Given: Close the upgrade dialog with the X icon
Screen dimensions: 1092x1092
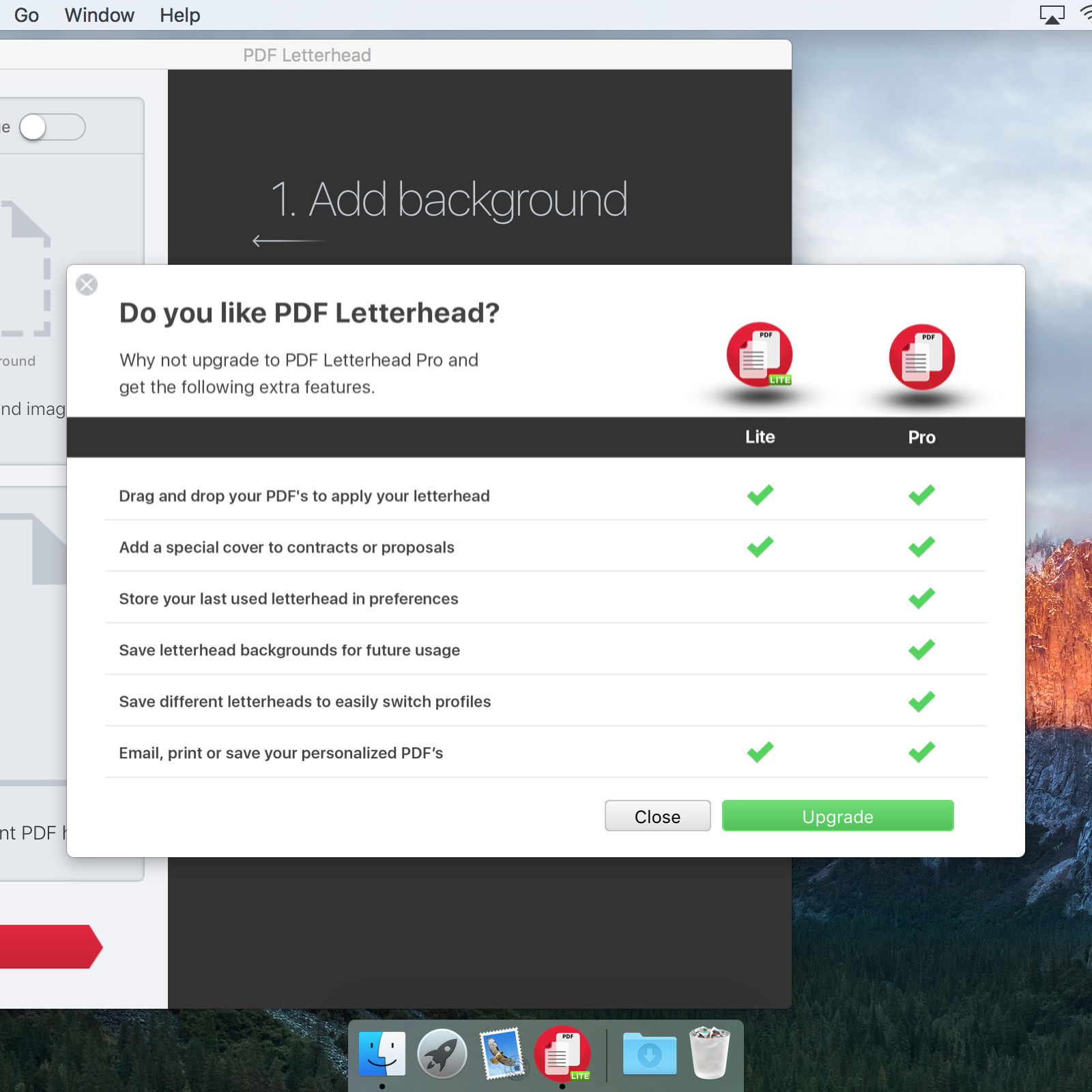Looking at the screenshot, I should [87, 285].
